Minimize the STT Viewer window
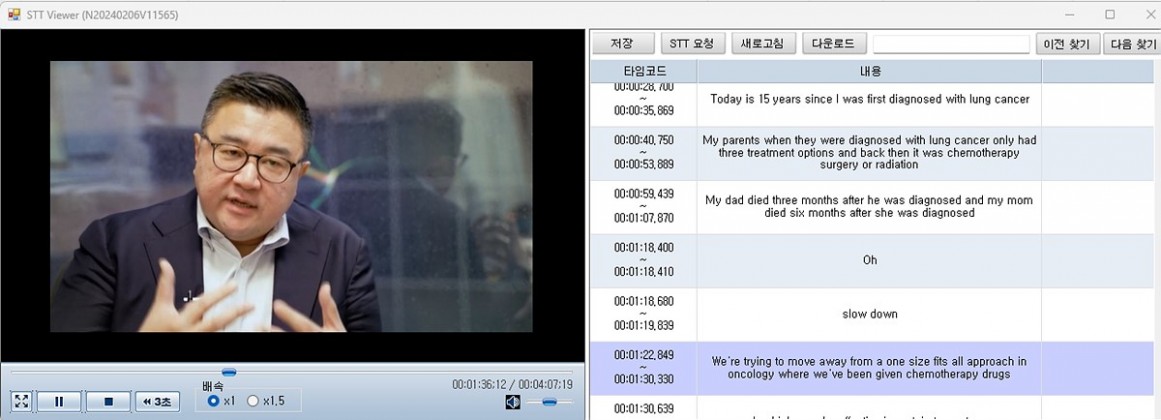This screenshot has height=420, width=1161. pyautogui.click(x=1070, y=14)
